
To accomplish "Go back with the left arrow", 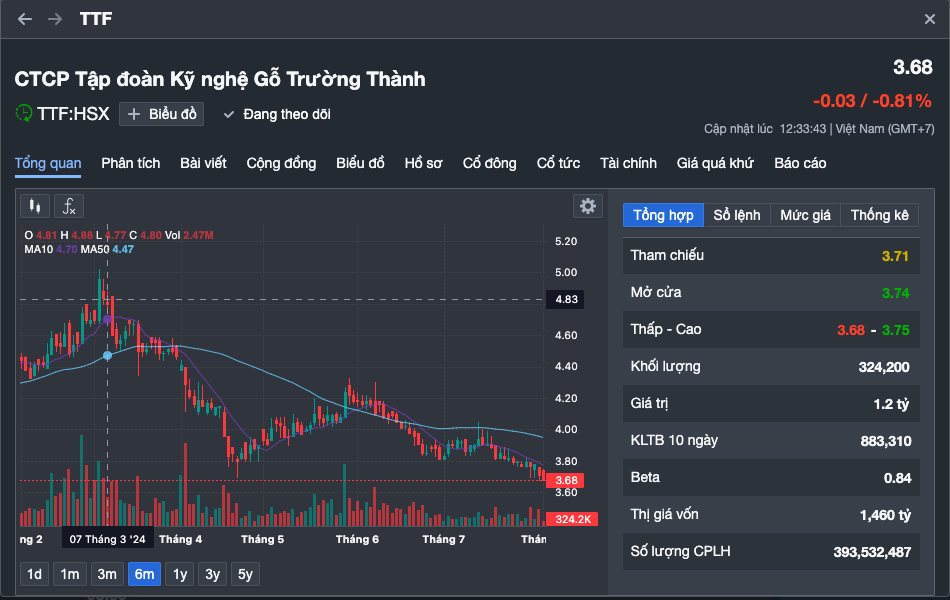I will click(25, 19).
